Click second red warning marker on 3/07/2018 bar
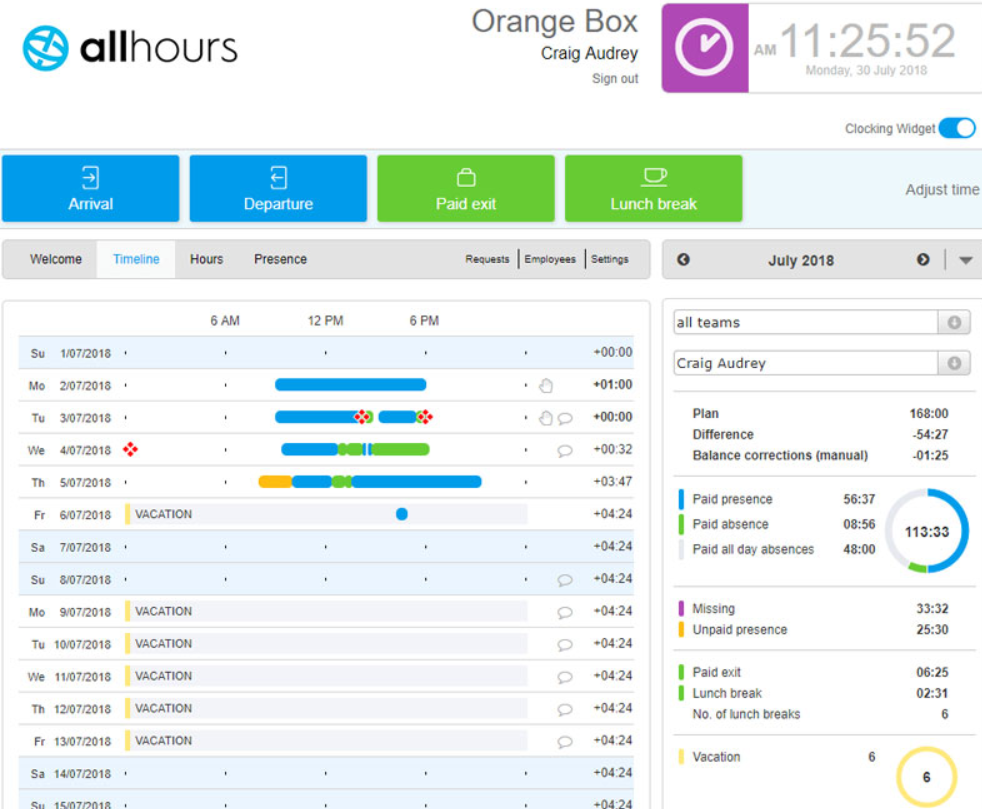 pos(425,417)
